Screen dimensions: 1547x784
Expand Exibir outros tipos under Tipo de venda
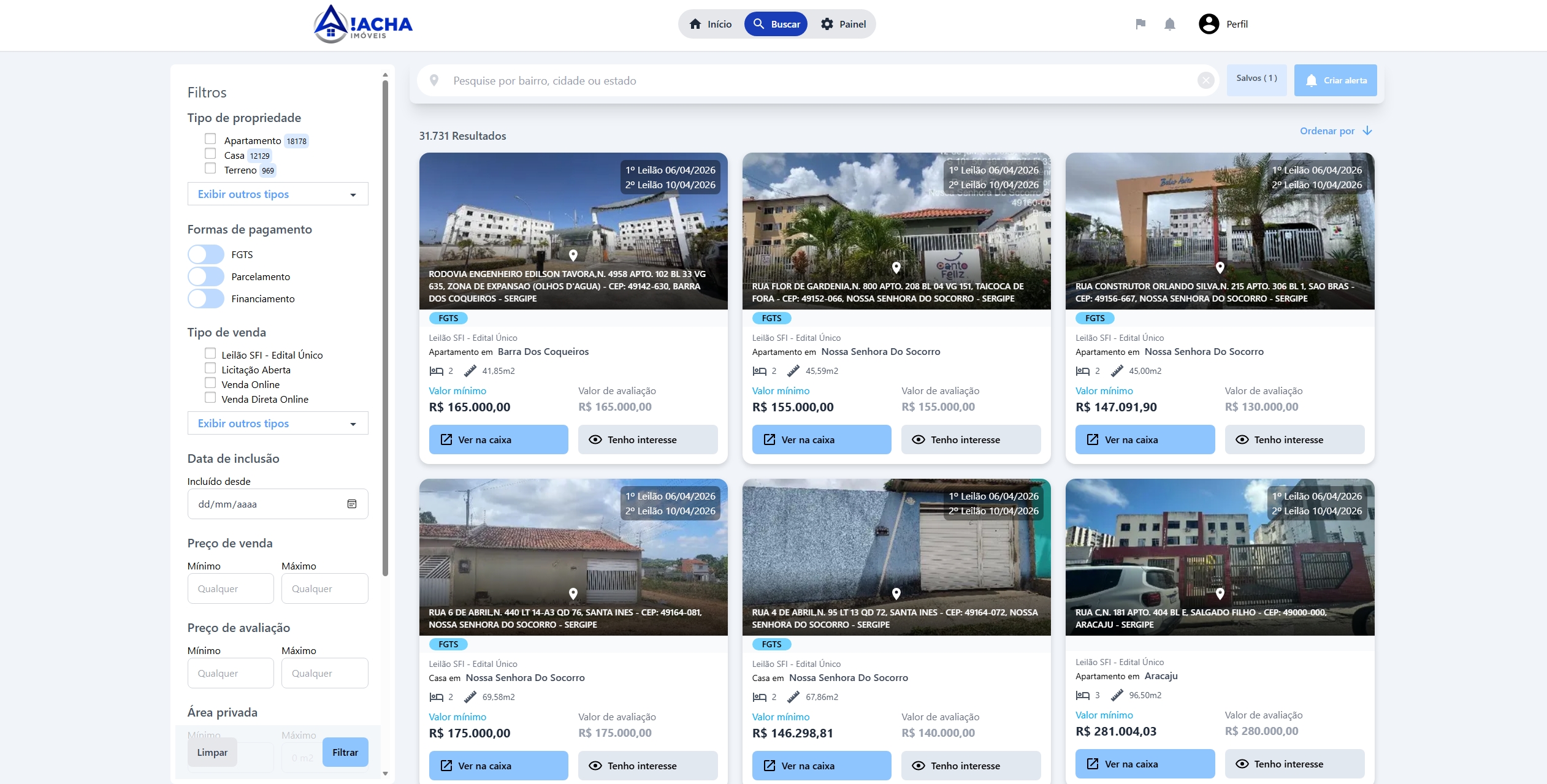[278, 423]
